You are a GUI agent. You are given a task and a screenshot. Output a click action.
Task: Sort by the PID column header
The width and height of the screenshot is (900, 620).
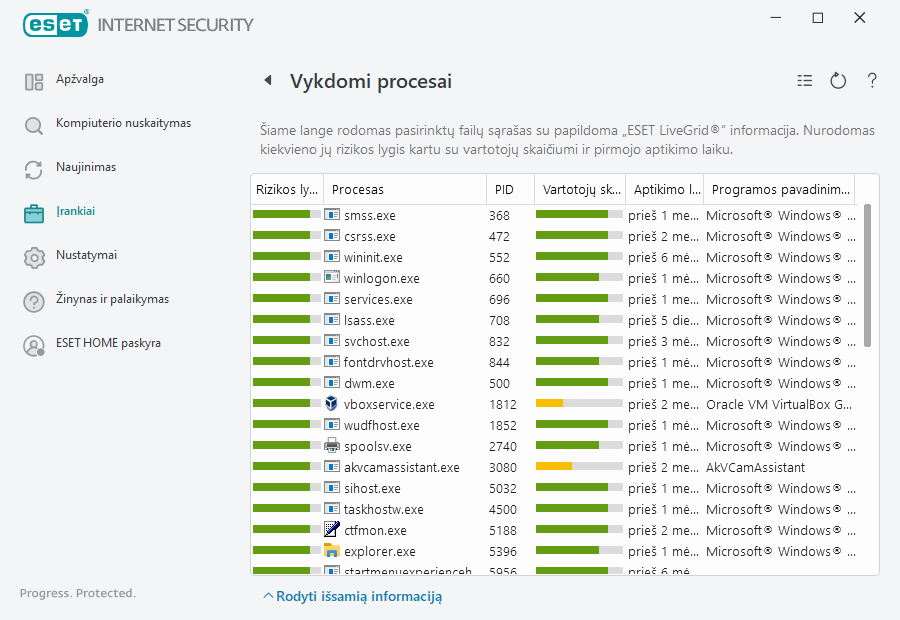504,189
